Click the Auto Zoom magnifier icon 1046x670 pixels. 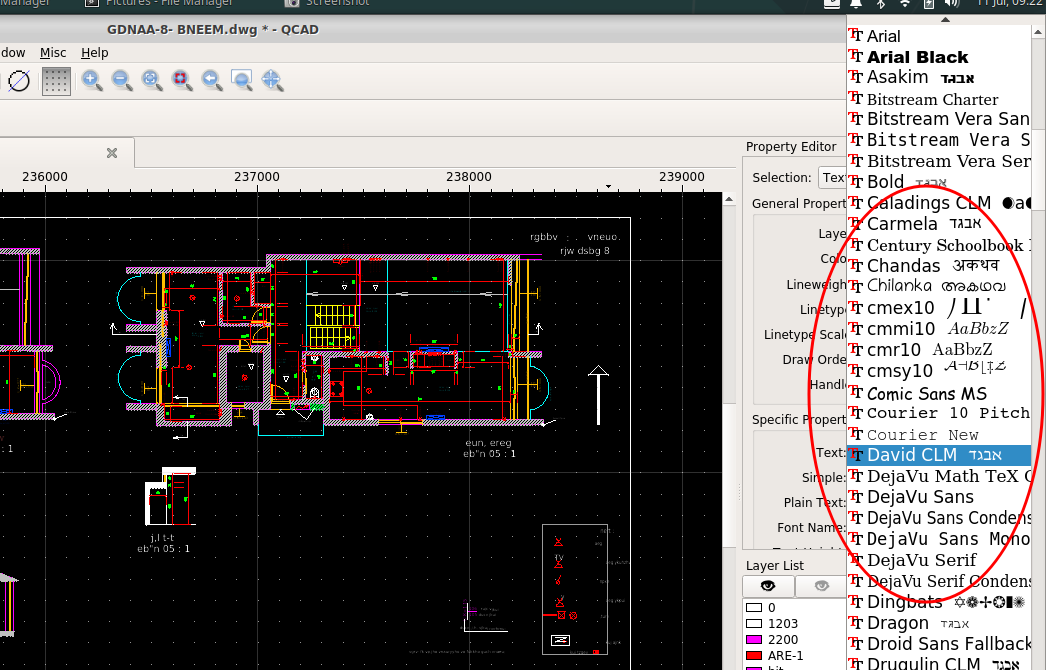pos(152,81)
